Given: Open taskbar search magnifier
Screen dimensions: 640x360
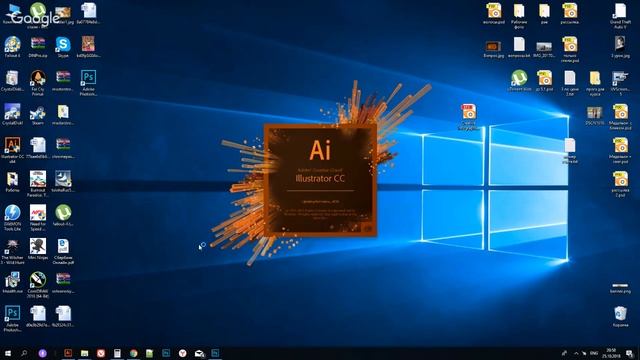Looking at the screenshot, I should coord(24,353).
